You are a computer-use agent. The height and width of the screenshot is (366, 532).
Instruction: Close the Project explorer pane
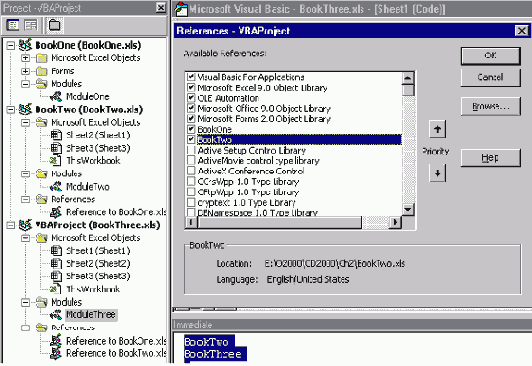pyautogui.click(x=160, y=7)
